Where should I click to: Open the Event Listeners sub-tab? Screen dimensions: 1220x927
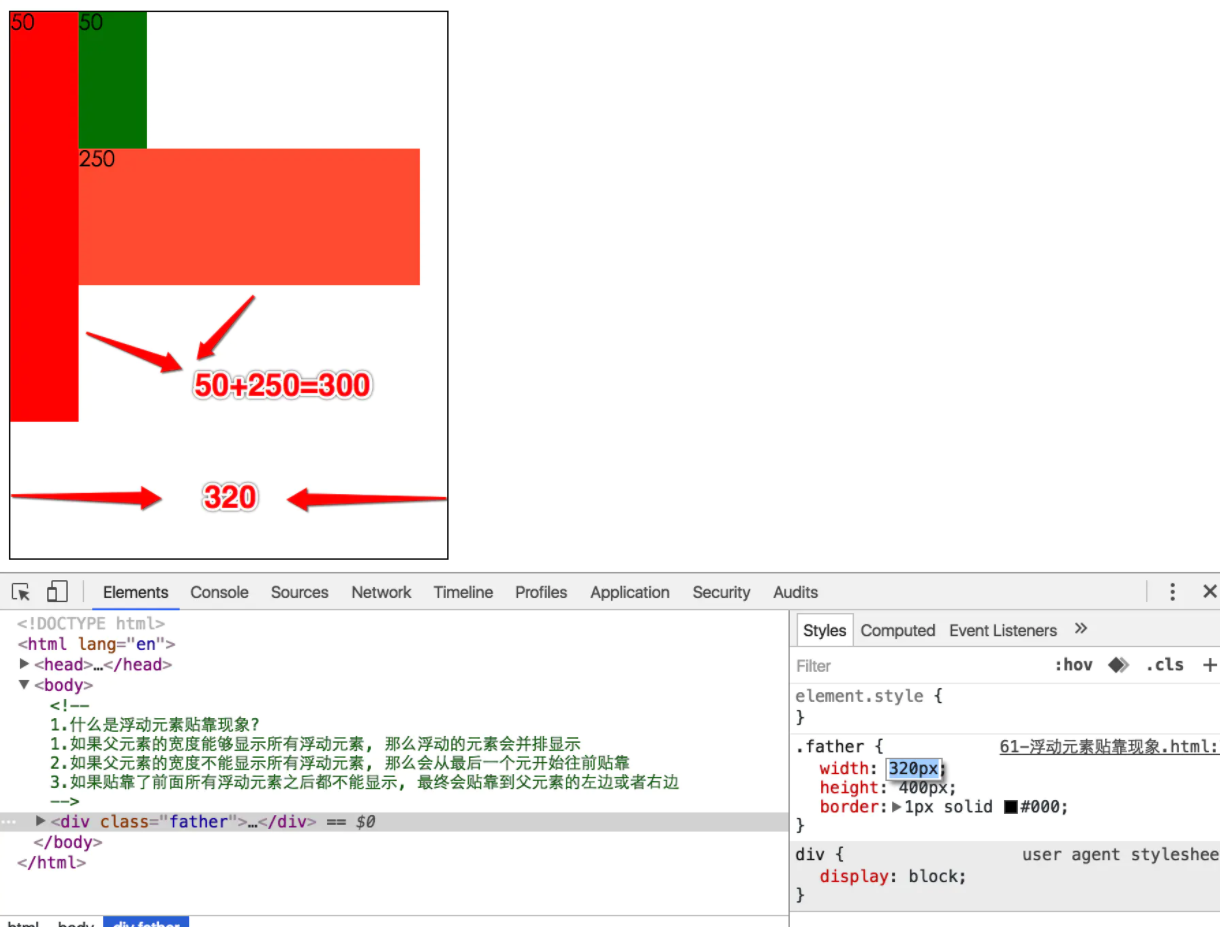point(1002,630)
